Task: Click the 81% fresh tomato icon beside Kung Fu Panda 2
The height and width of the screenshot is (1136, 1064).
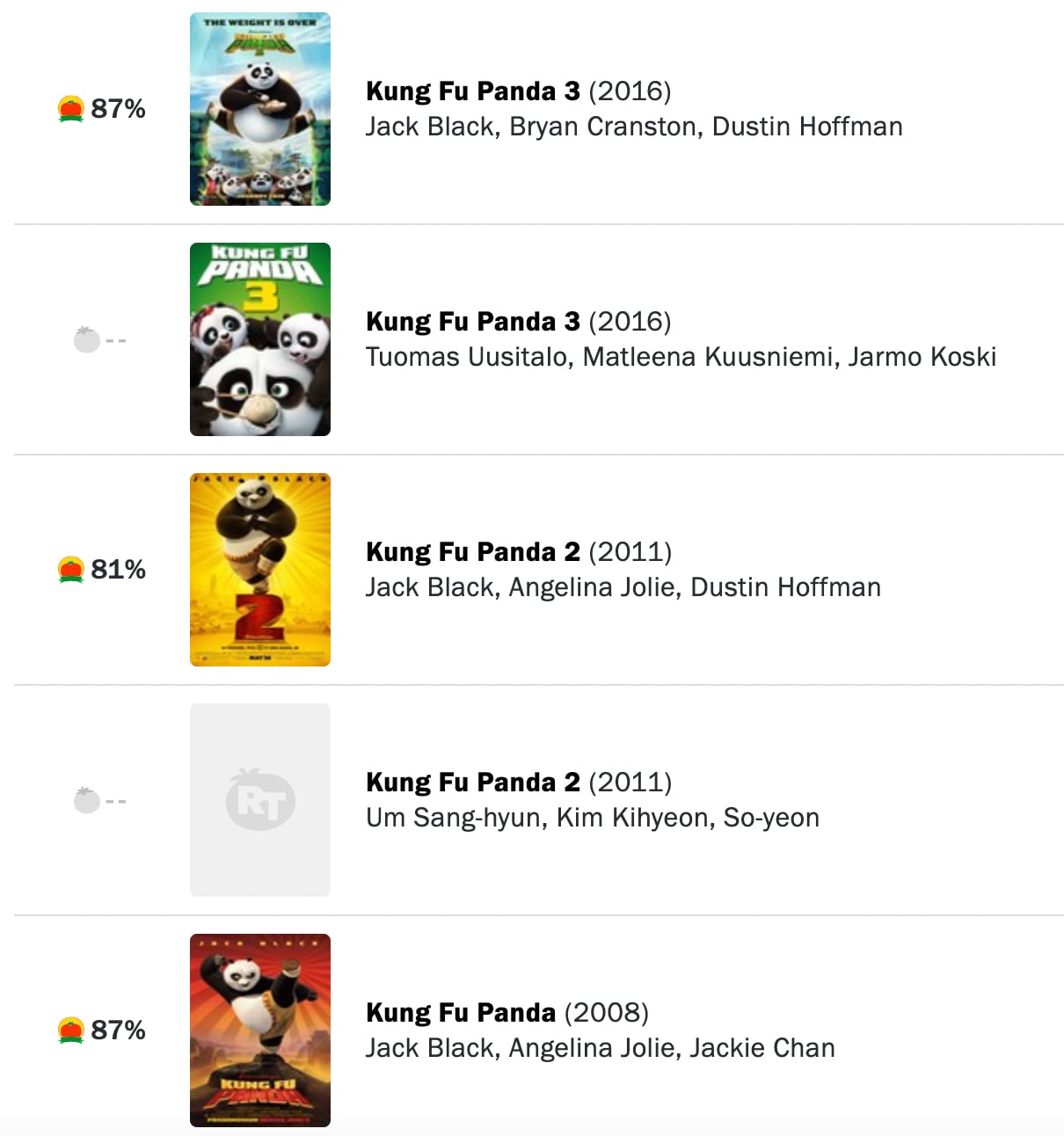Action: pos(70,569)
